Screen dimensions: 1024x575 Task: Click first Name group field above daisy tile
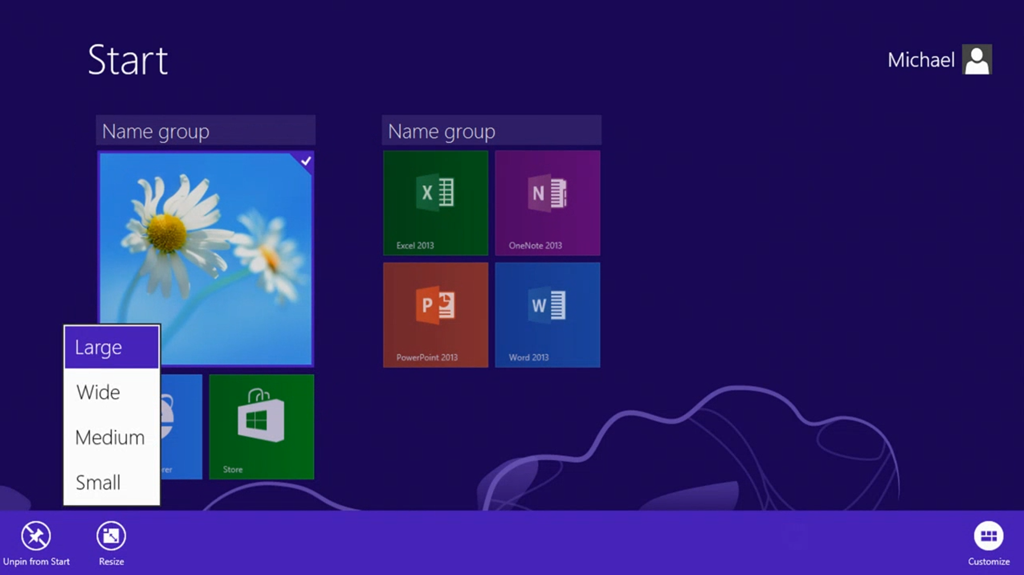[206, 131]
